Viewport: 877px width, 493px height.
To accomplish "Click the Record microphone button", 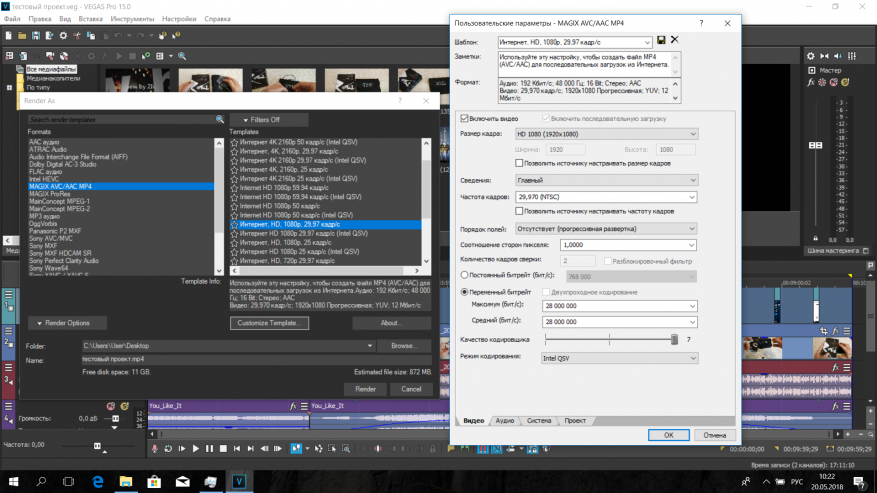I will click(x=154, y=449).
